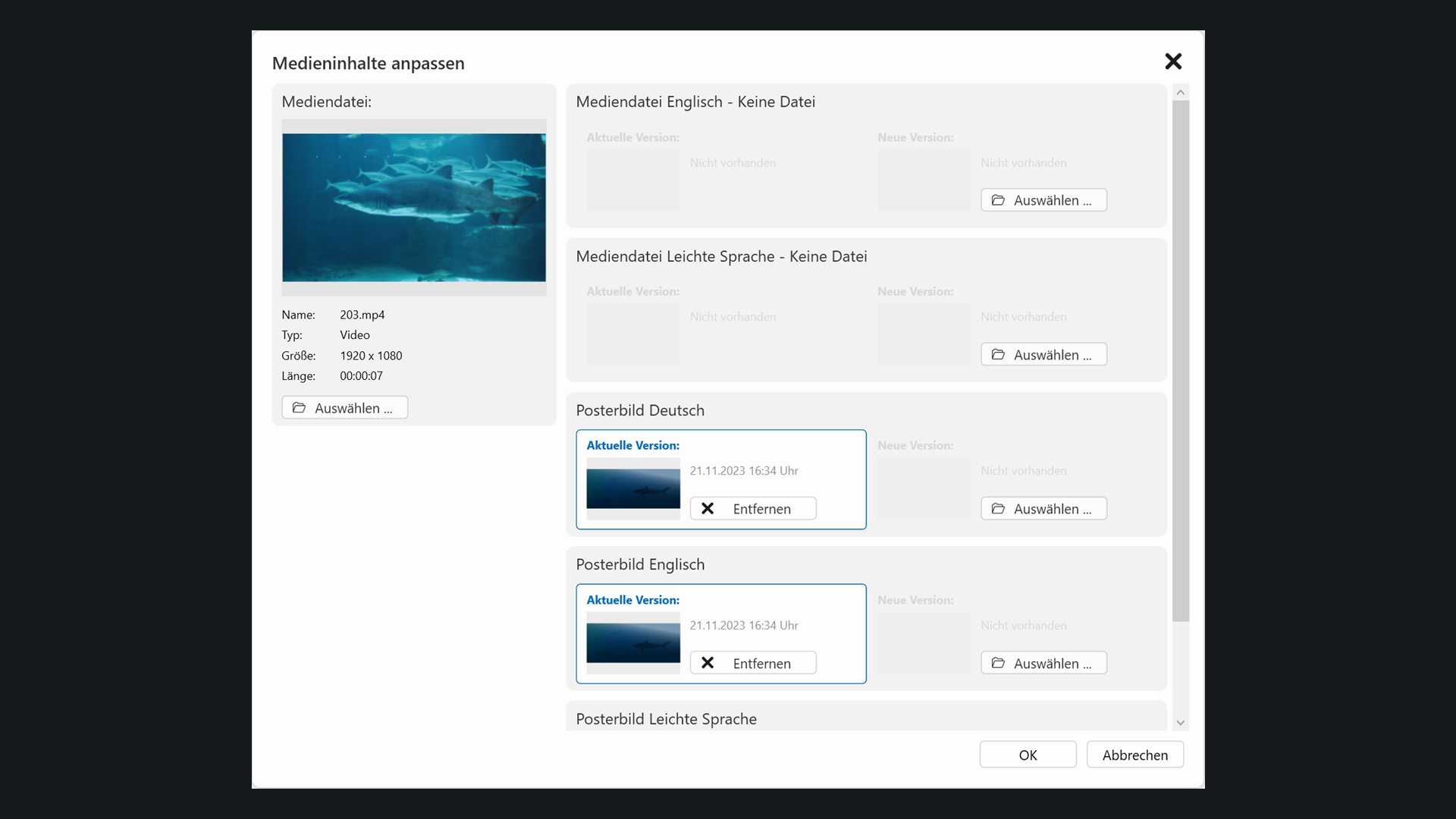Choose a new Posterbild Deutsch via Auswählen
The height and width of the screenshot is (819, 1456).
pyautogui.click(x=1043, y=509)
